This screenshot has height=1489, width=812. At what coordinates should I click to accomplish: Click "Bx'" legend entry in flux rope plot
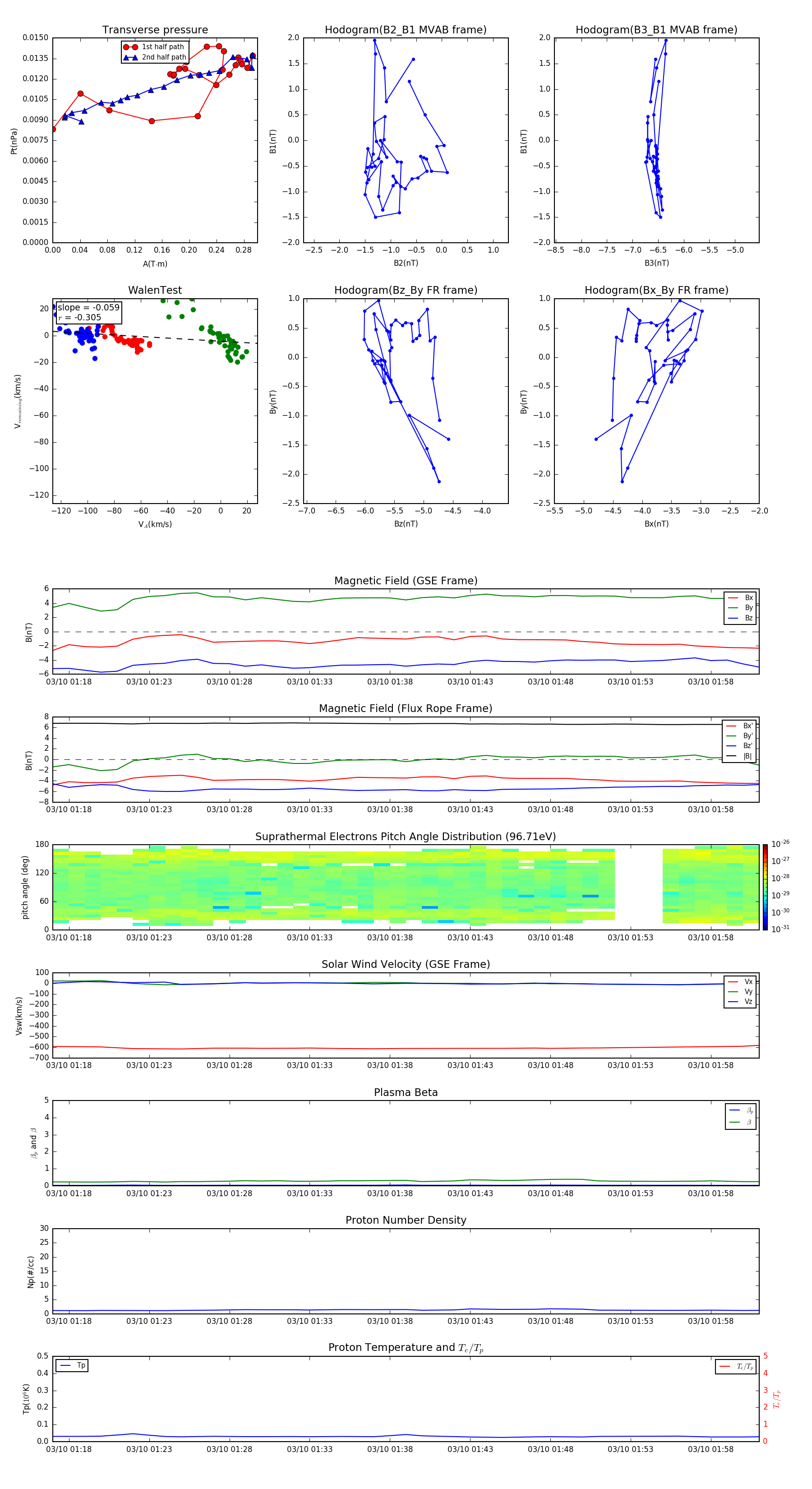click(x=739, y=726)
